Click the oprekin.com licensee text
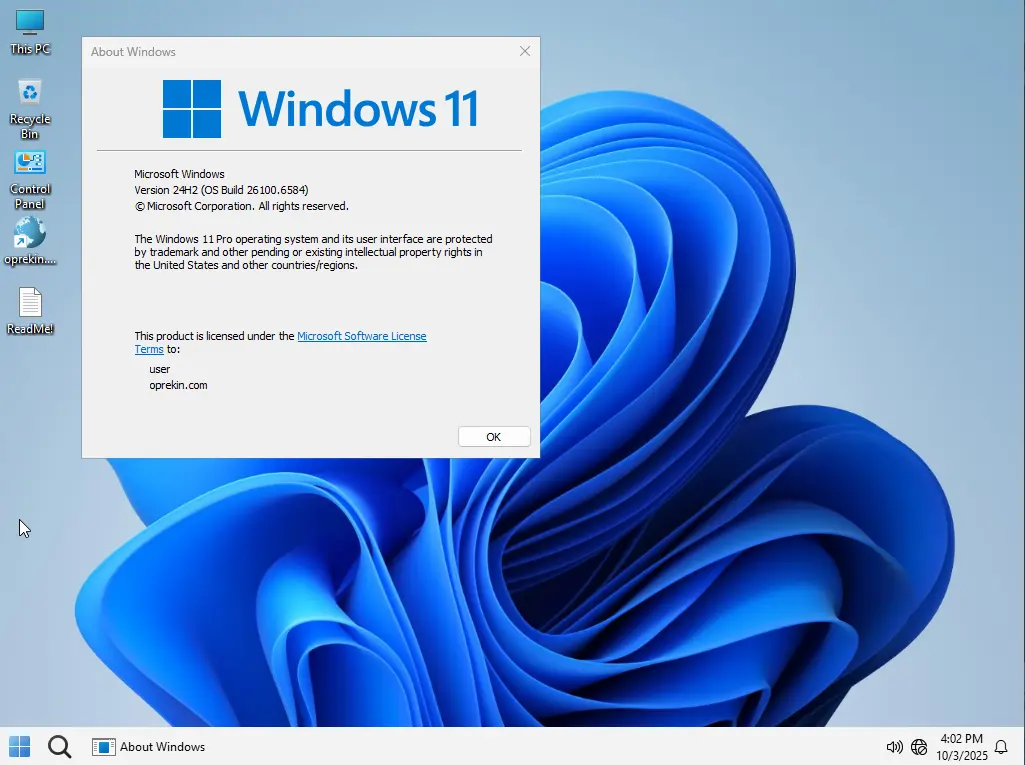The width and height of the screenshot is (1025, 765). point(178,385)
